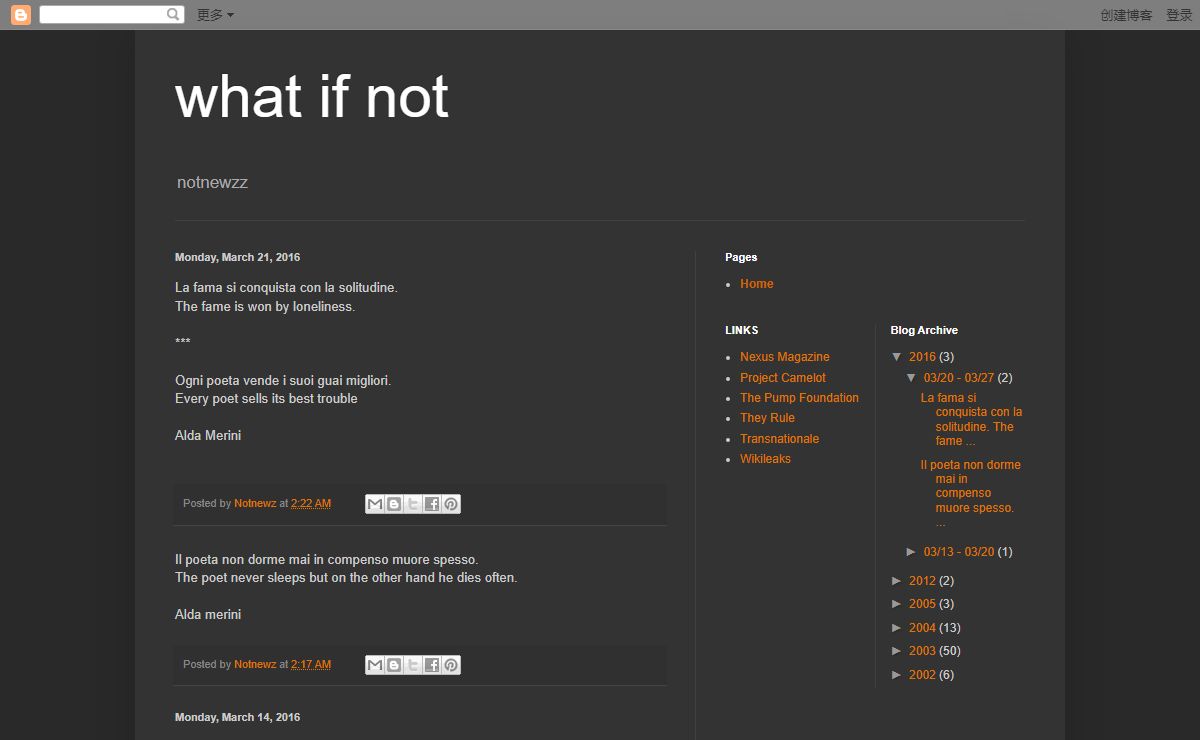Click 登录 in the top navbar

click(1178, 15)
